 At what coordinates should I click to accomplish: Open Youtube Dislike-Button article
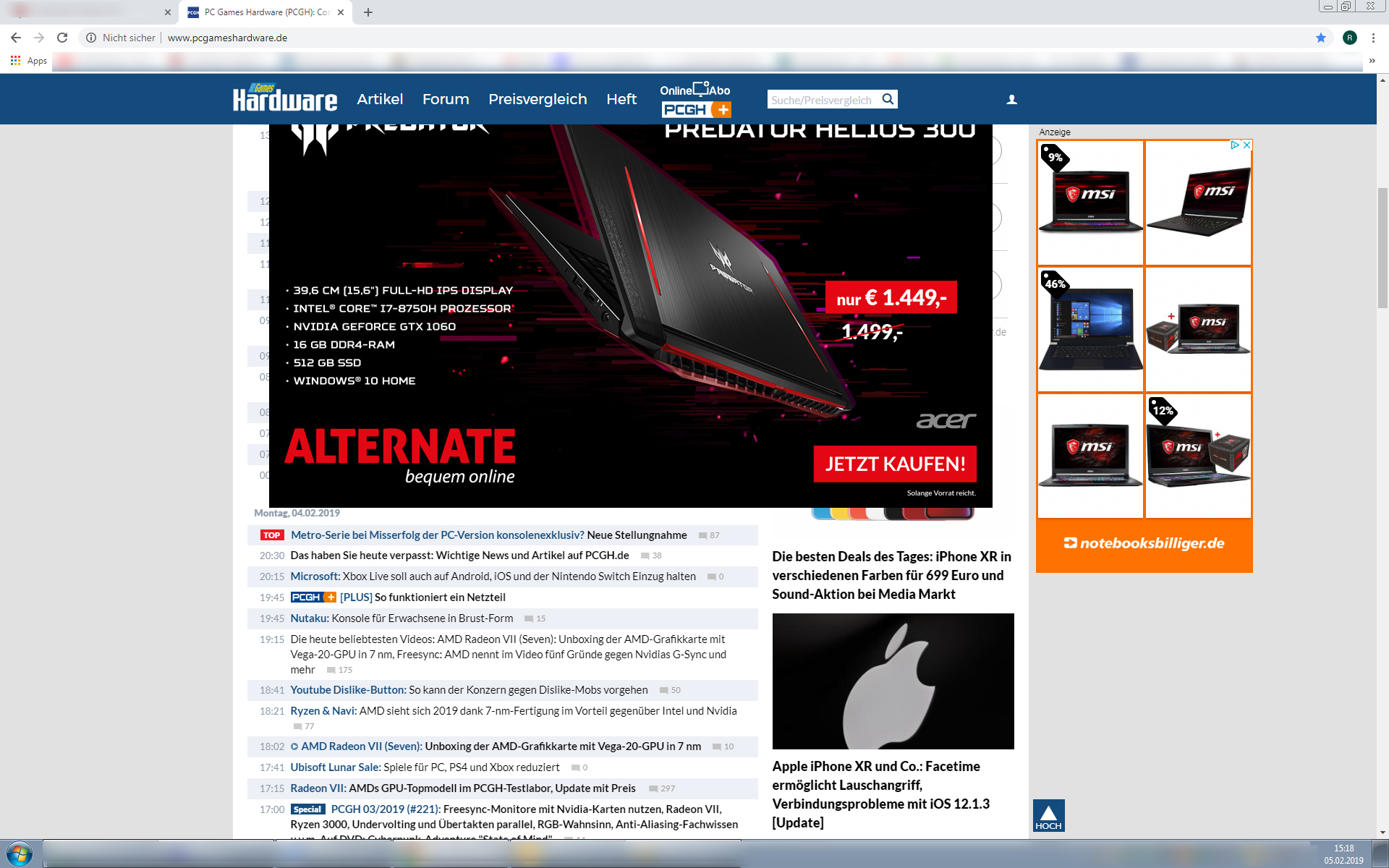(x=469, y=690)
